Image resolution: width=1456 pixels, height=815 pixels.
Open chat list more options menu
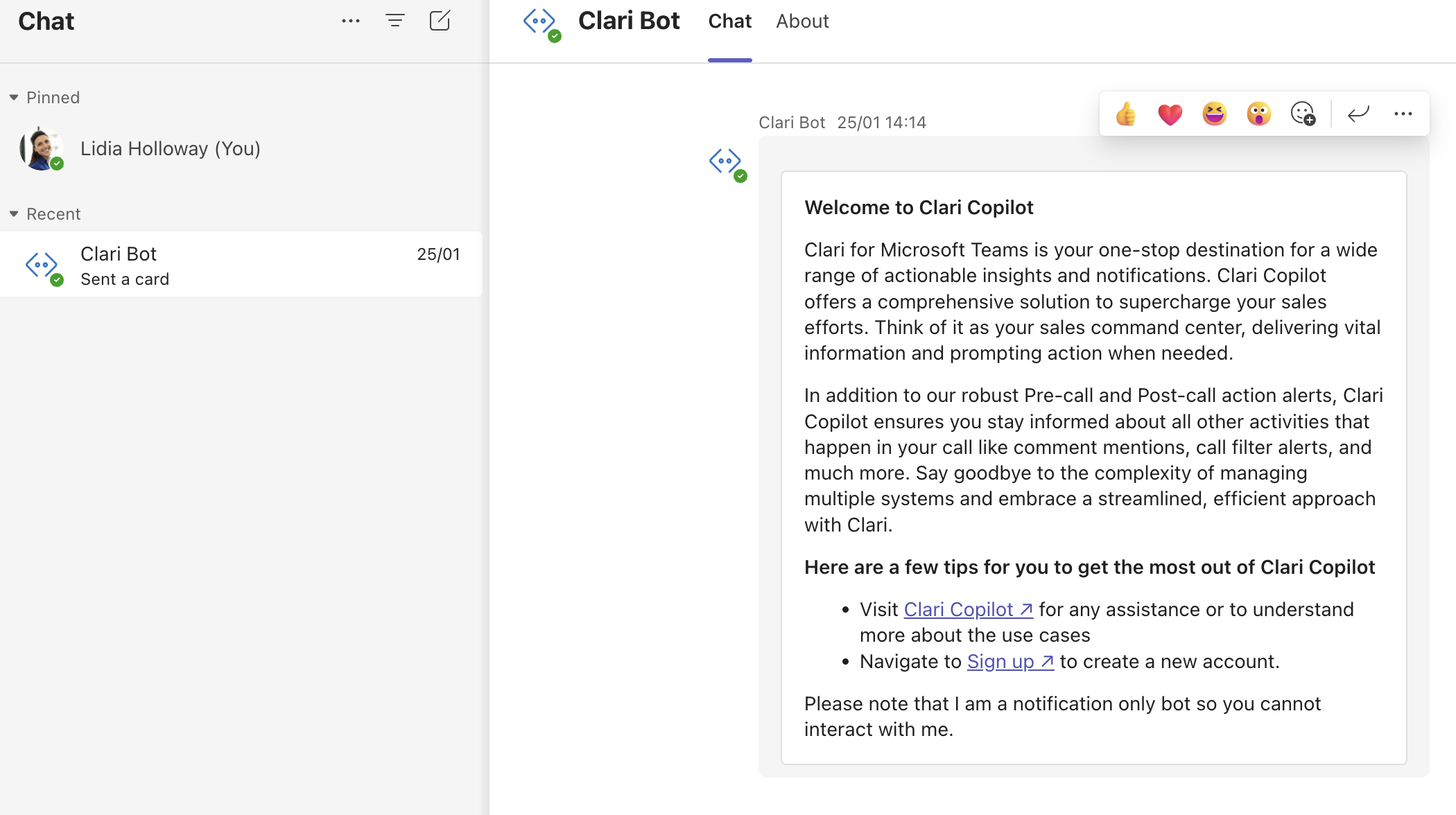(351, 21)
